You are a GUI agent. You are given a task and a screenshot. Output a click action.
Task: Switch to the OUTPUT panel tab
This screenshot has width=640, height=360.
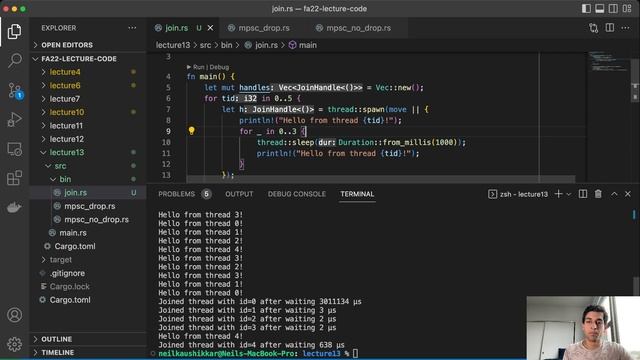(x=239, y=194)
